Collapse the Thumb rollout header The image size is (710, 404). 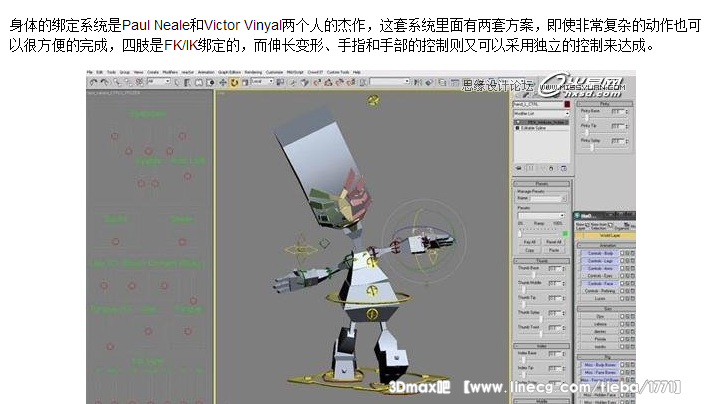[x=542, y=261]
